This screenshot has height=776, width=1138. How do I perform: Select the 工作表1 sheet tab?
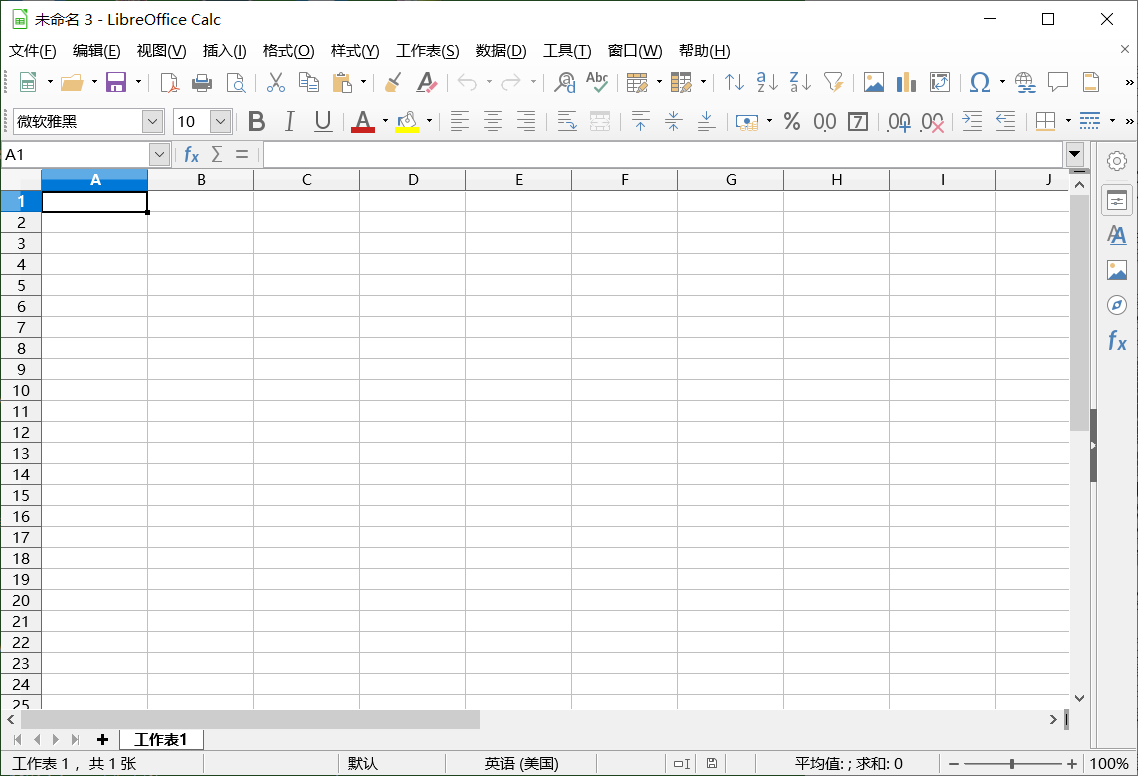tap(161, 740)
